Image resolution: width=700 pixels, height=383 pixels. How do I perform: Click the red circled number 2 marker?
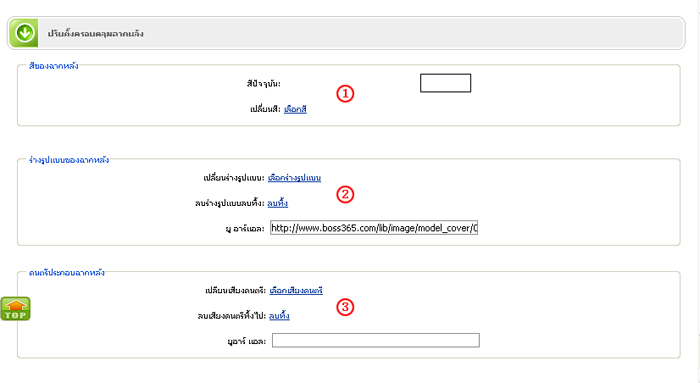coord(345,195)
